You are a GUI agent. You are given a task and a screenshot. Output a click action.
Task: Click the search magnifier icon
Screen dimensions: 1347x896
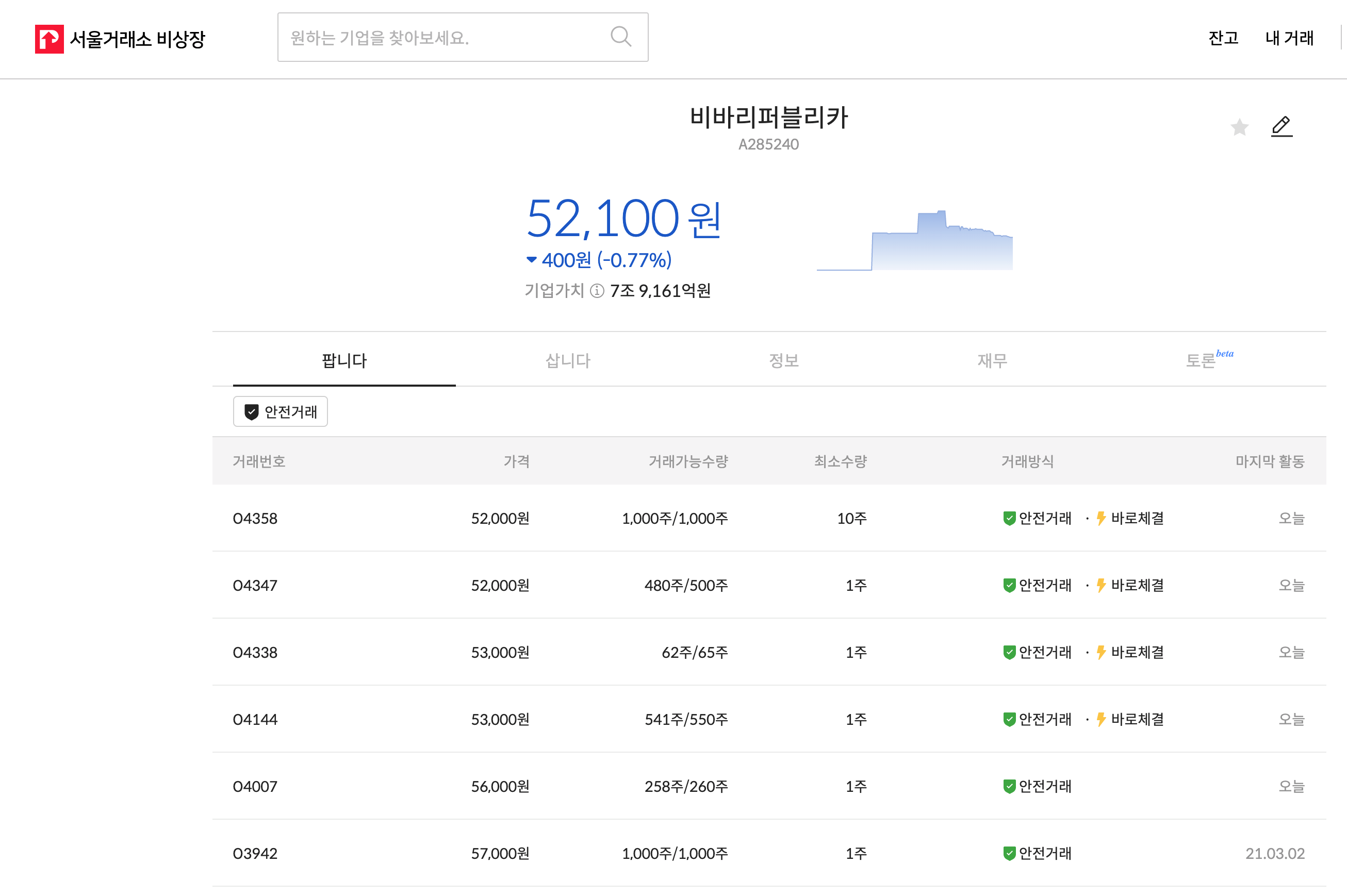(620, 37)
